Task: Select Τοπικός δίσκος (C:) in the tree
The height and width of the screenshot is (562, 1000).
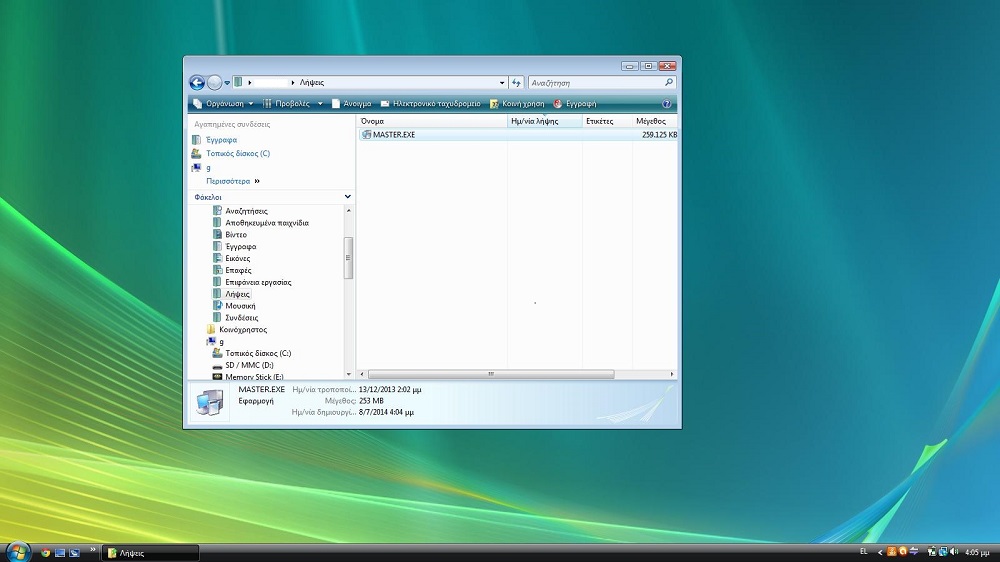Action: [258, 353]
